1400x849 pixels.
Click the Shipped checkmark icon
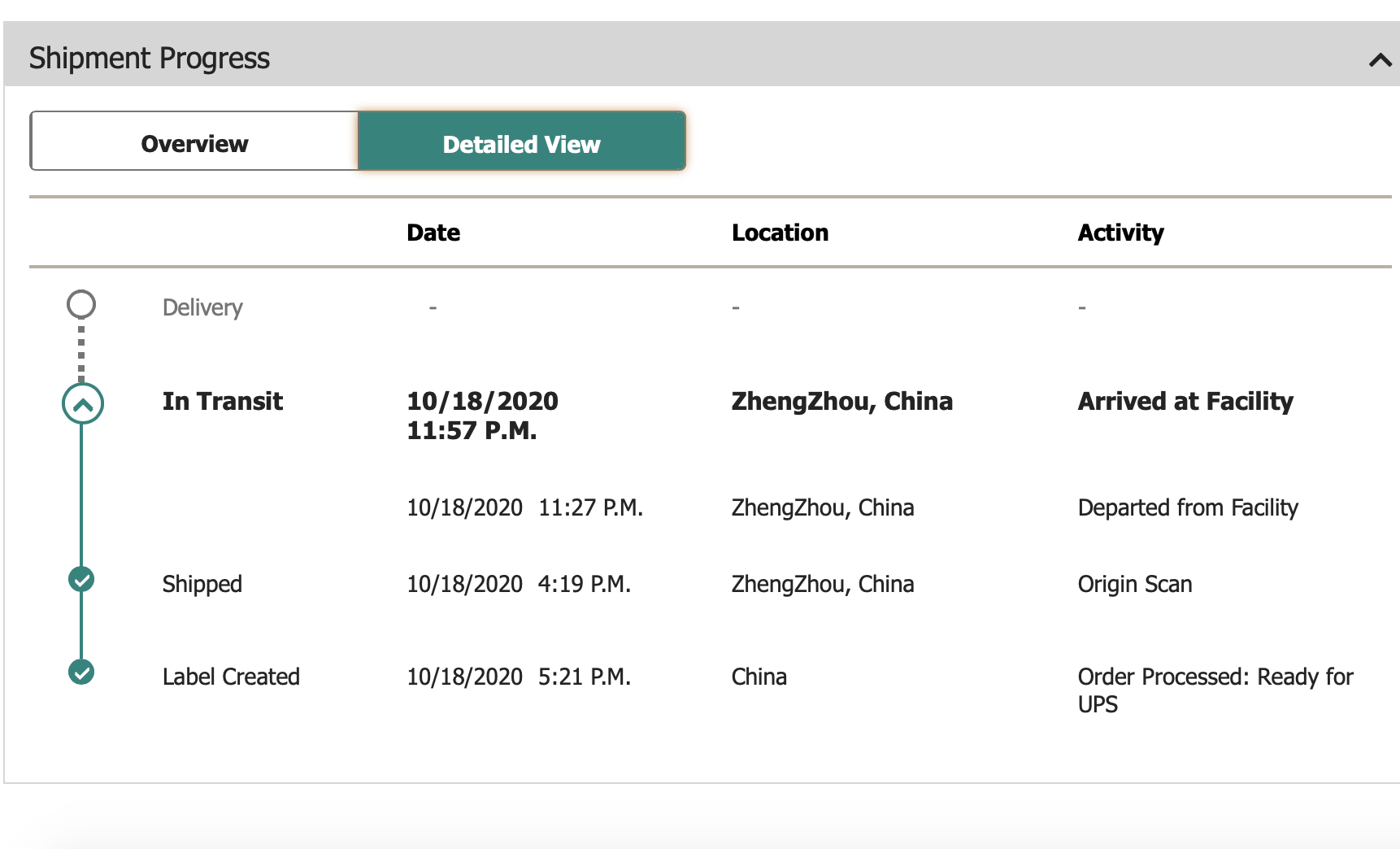pyautogui.click(x=81, y=580)
